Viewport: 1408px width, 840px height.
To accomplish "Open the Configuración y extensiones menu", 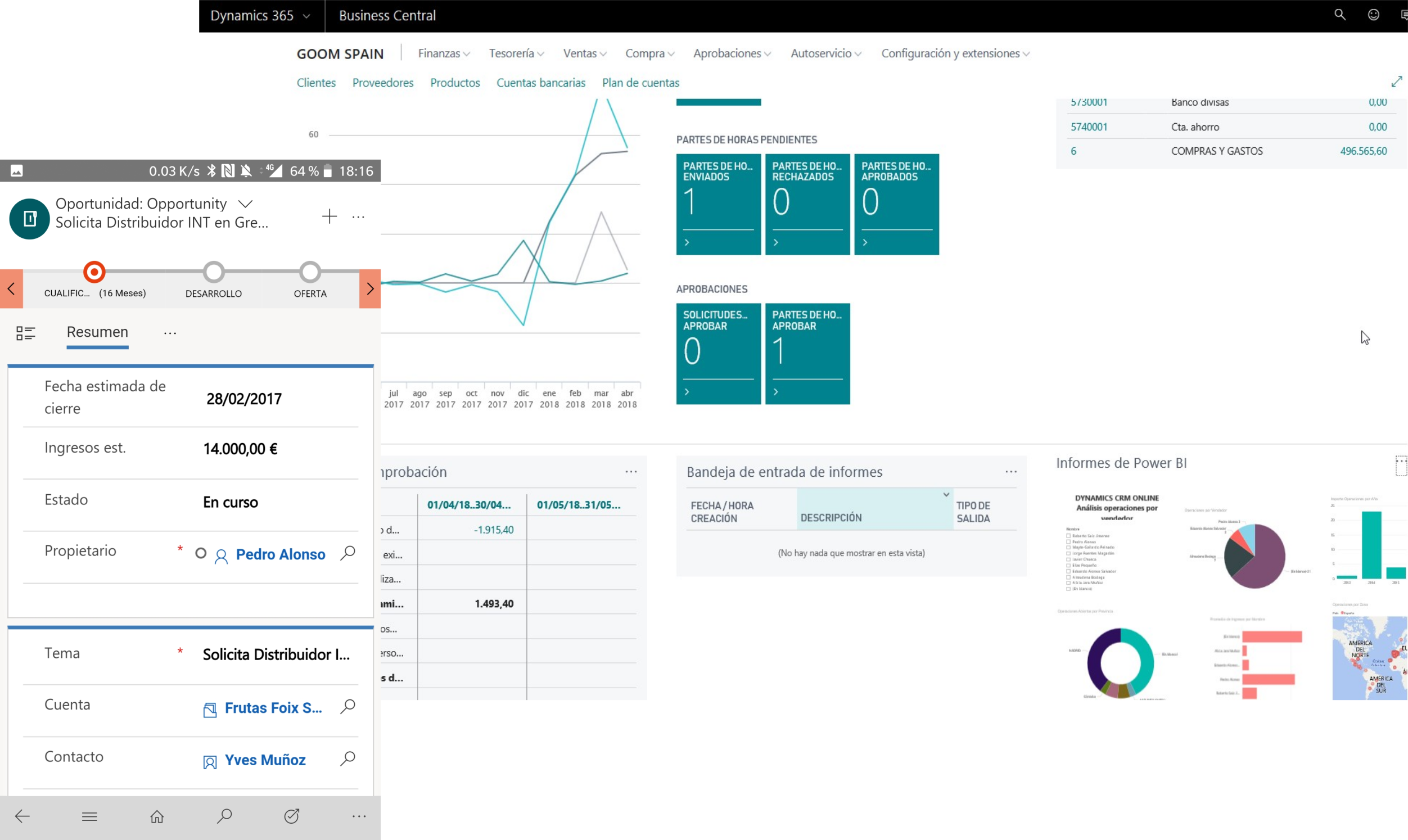I will (955, 53).
